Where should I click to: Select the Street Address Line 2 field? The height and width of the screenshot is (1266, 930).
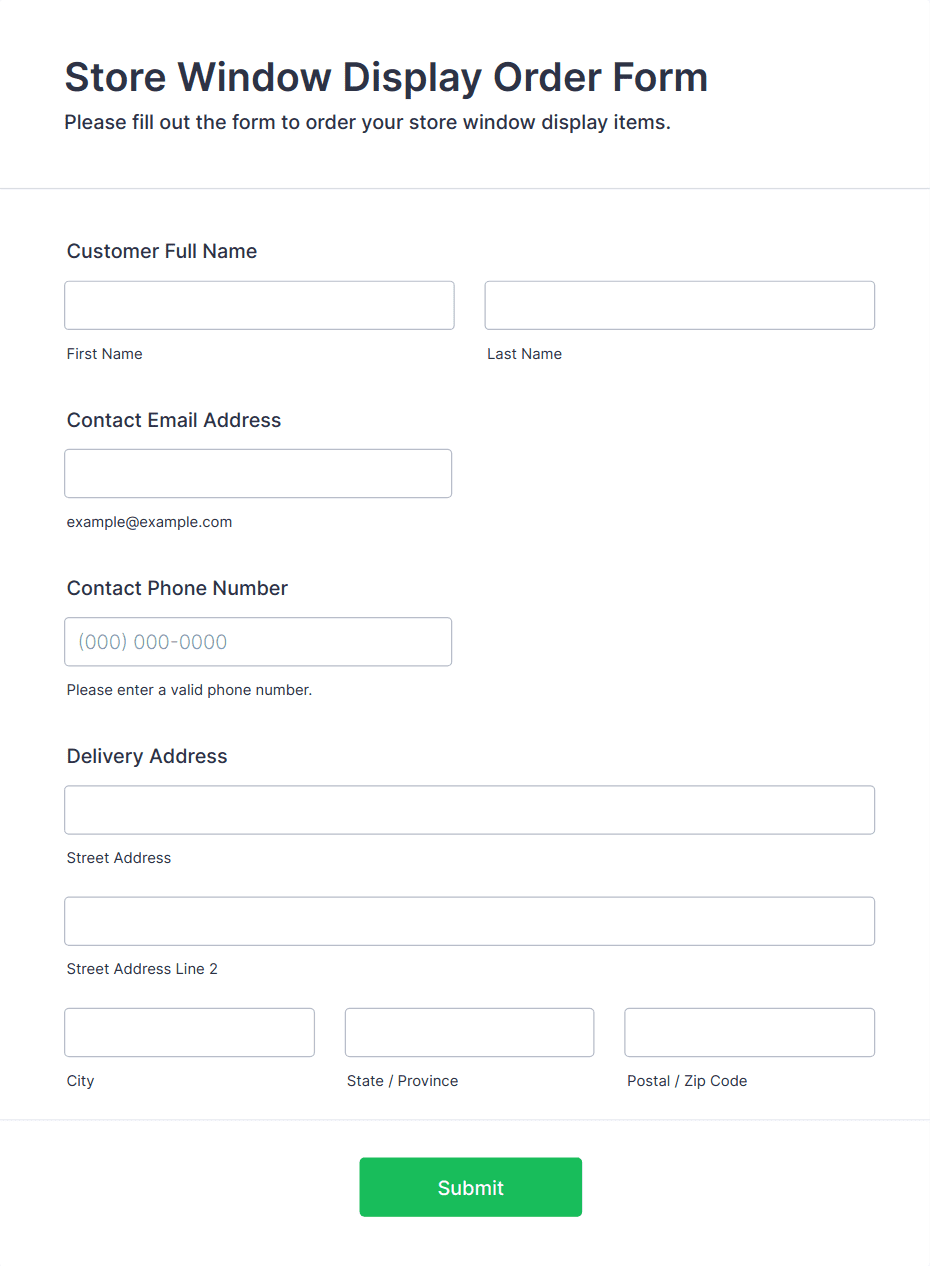(x=469, y=921)
